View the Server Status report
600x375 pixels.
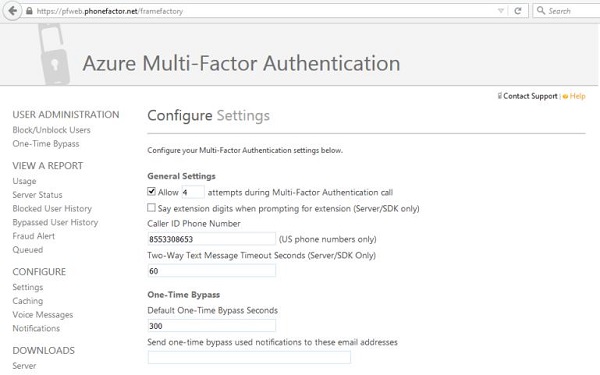(37, 195)
